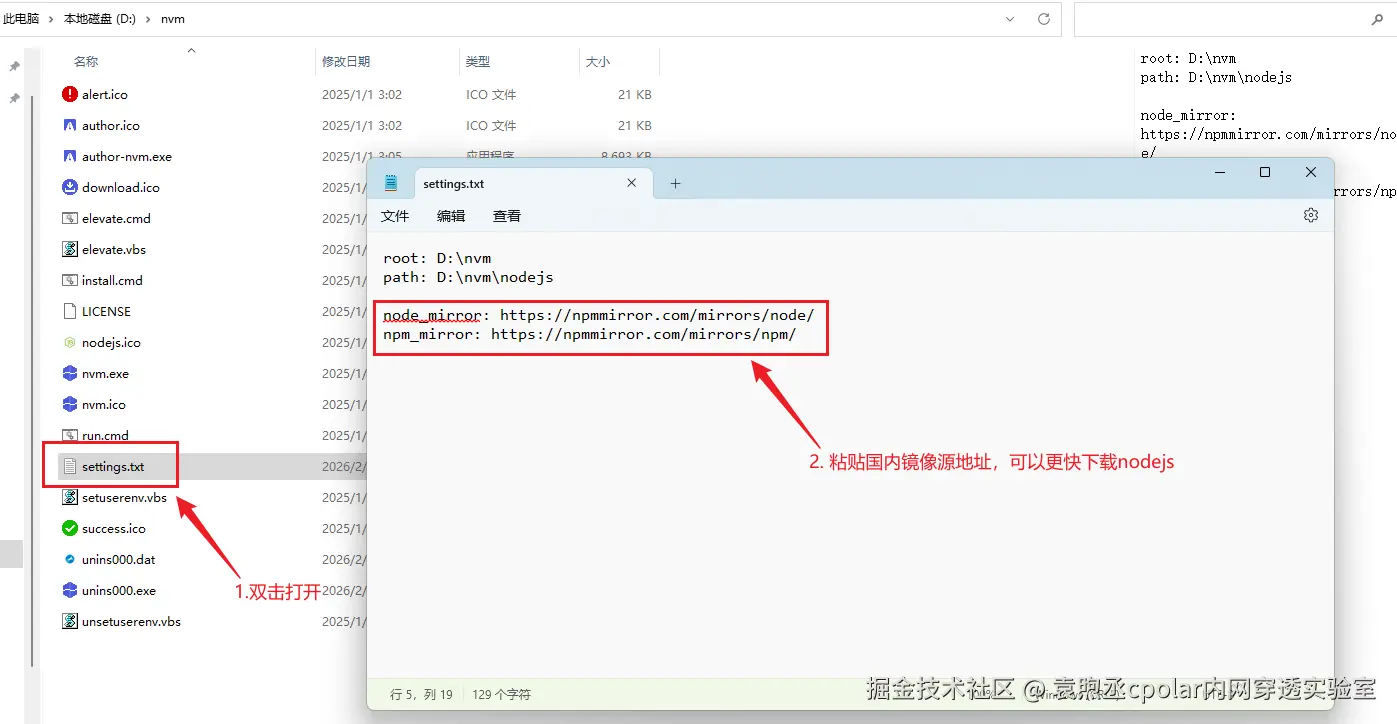This screenshot has height=724, width=1397.
Task: Select the install.cmd file icon
Action: [x=69, y=280]
